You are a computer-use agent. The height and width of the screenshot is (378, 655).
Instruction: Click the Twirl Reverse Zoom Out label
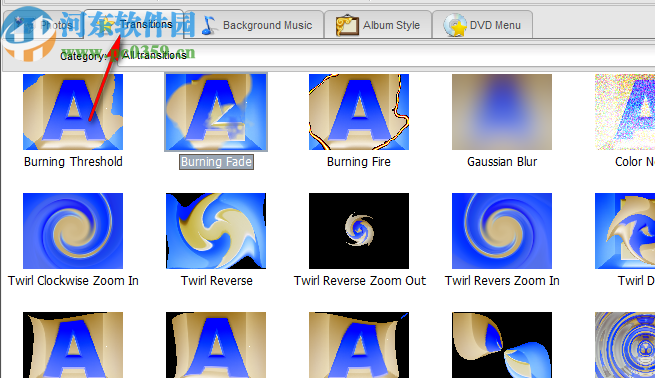360,281
